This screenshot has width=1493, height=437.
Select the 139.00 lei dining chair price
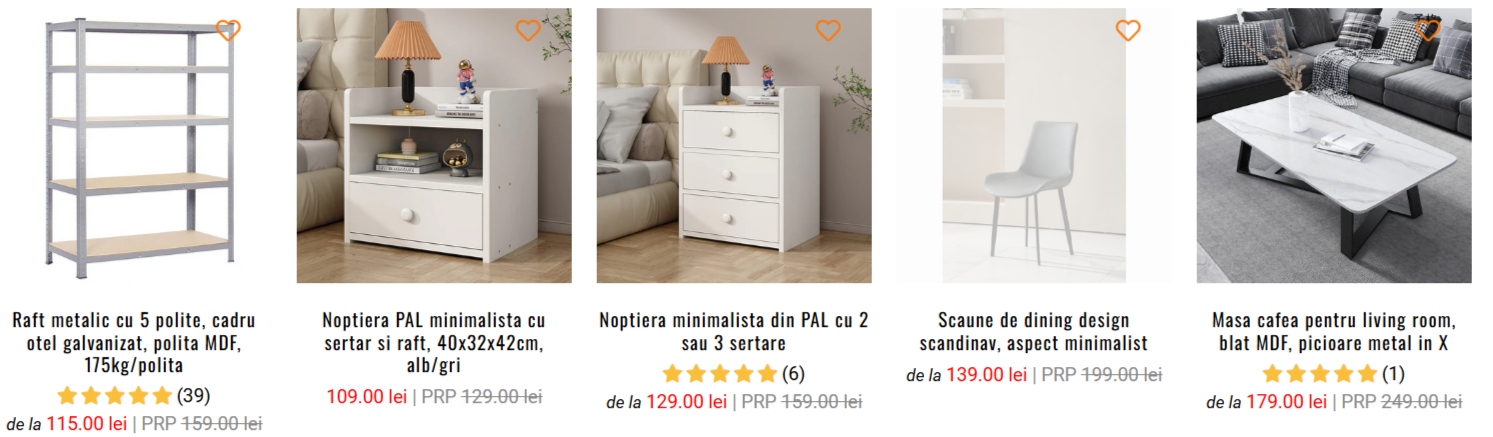point(987,375)
